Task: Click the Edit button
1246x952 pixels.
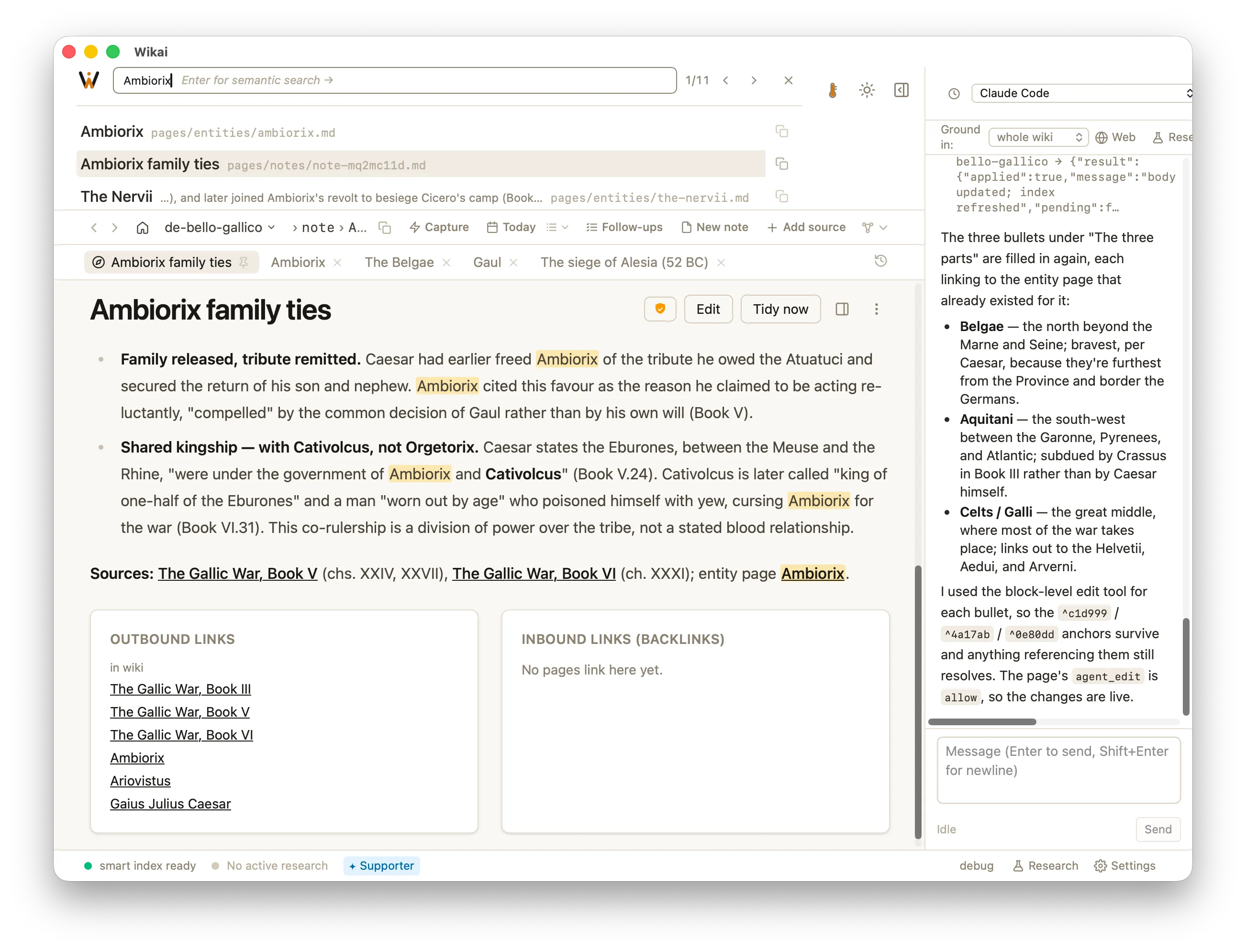Action: coord(708,309)
